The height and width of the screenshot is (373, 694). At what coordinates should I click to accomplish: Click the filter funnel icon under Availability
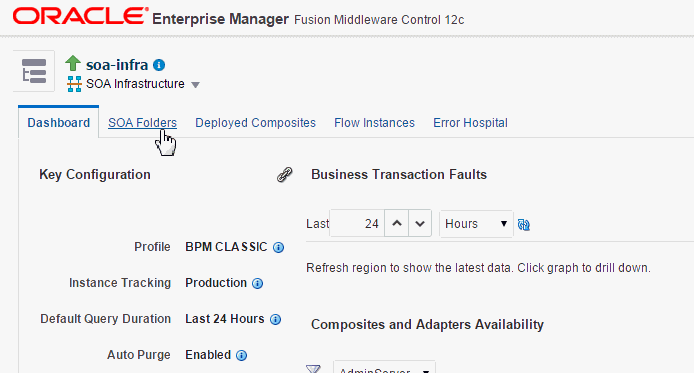click(x=313, y=369)
